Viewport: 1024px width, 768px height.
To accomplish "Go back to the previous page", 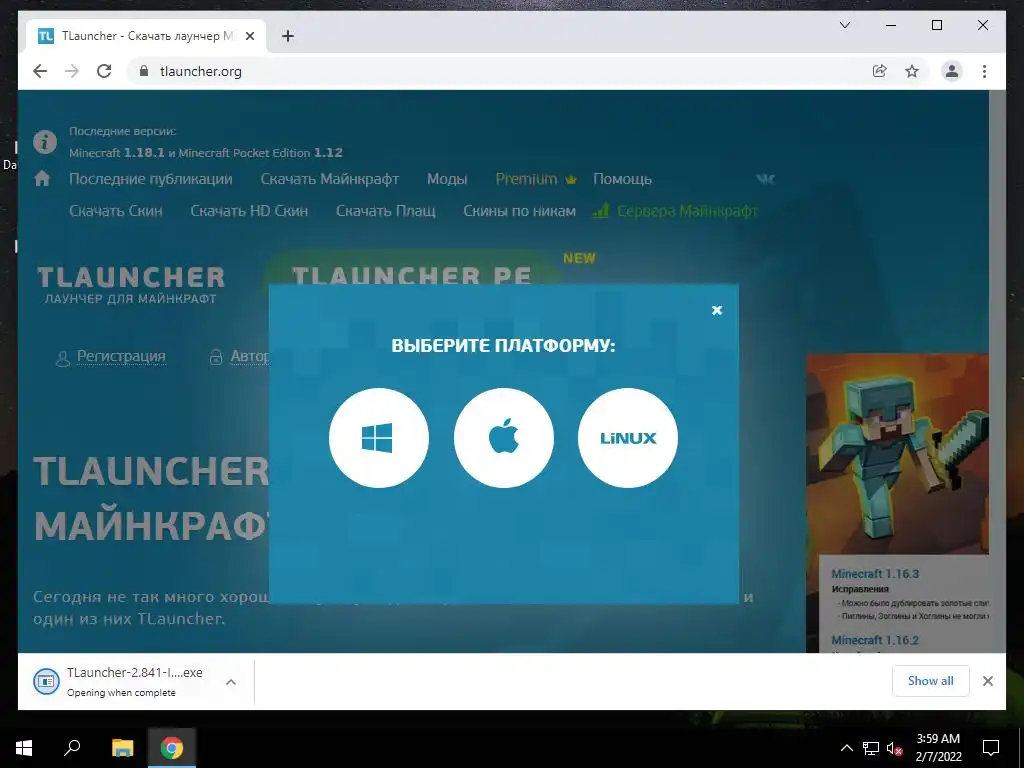I will click(x=40, y=71).
